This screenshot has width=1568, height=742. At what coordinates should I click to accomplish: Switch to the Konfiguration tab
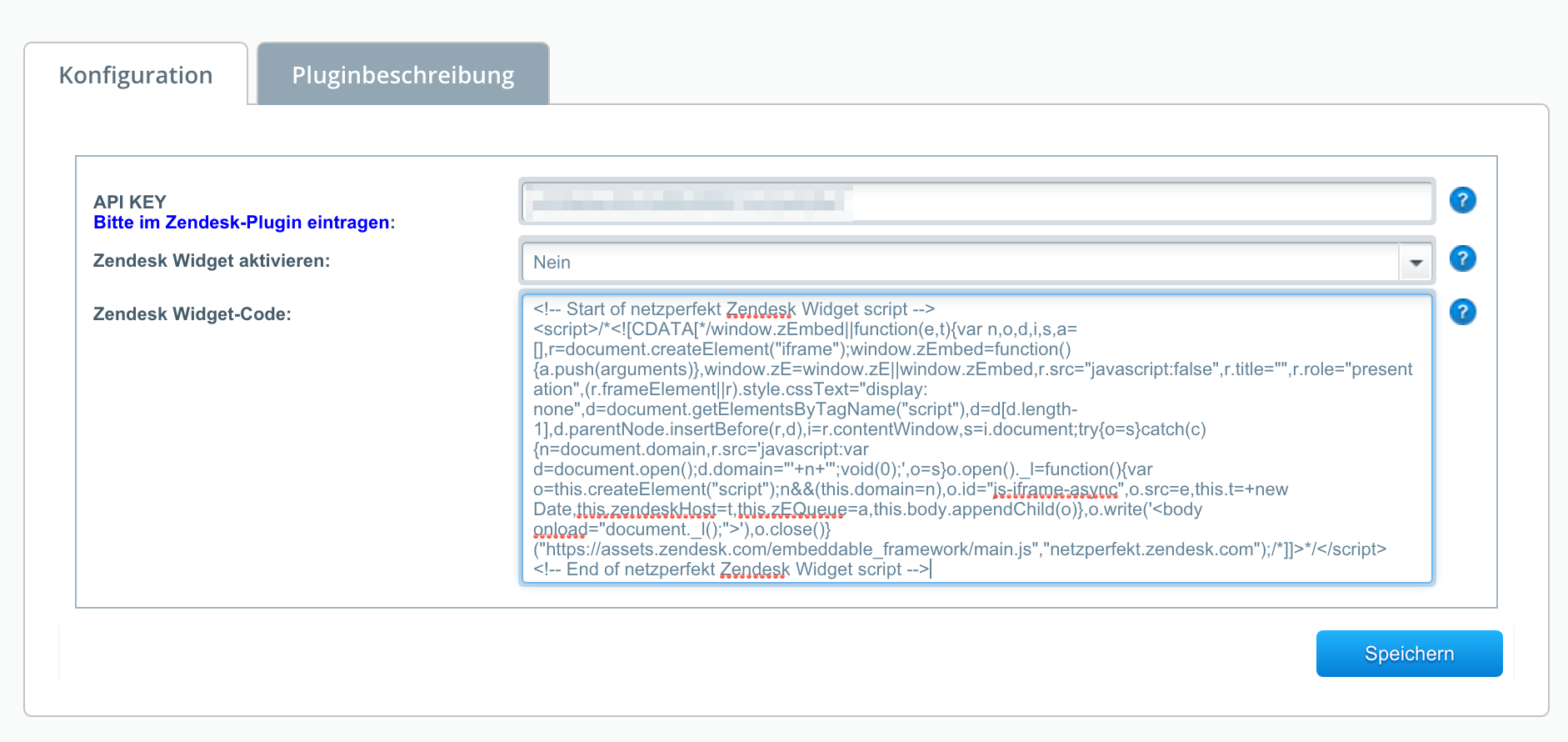coord(136,74)
